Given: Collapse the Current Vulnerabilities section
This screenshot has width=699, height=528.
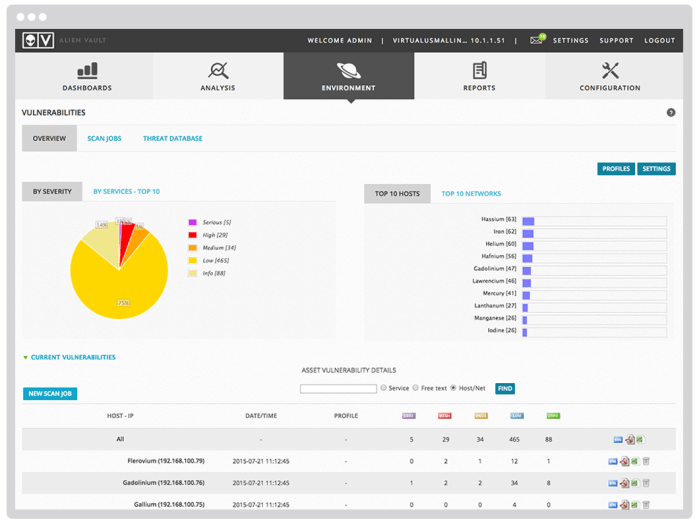Looking at the screenshot, I should (26, 357).
